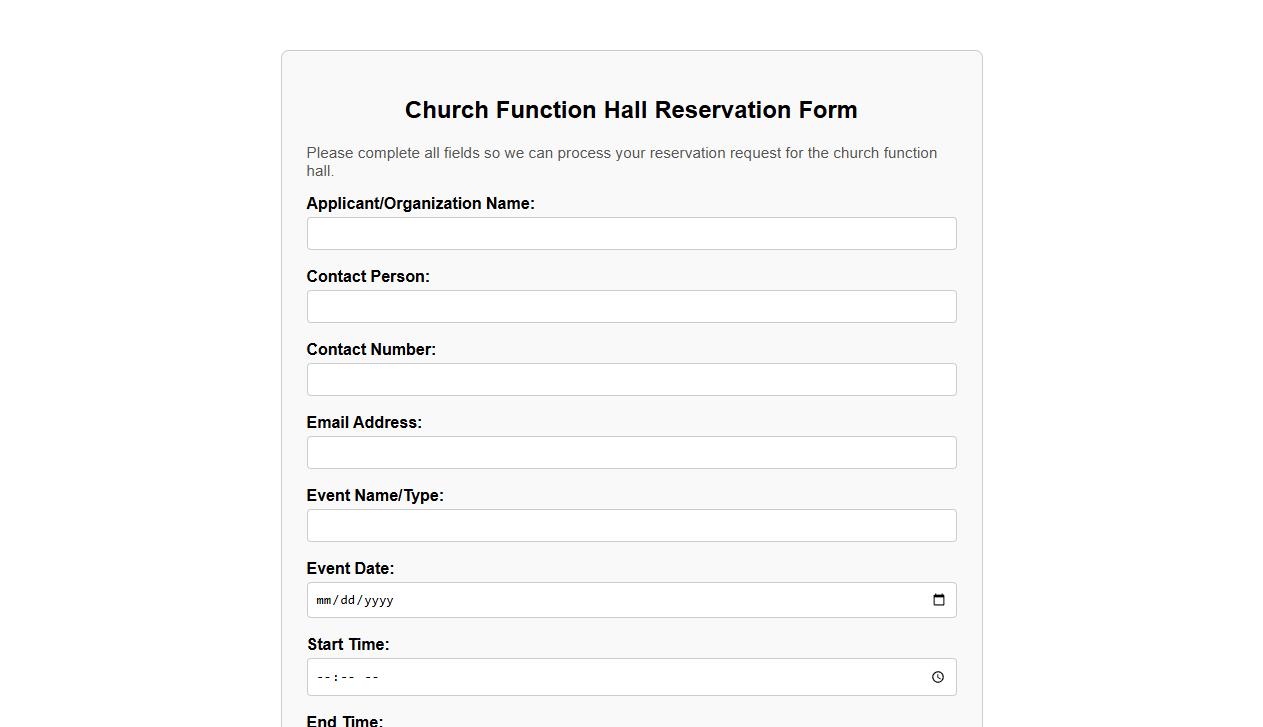Click the Event Name/Type input box
1263x727 pixels.
pyautogui.click(x=631, y=525)
